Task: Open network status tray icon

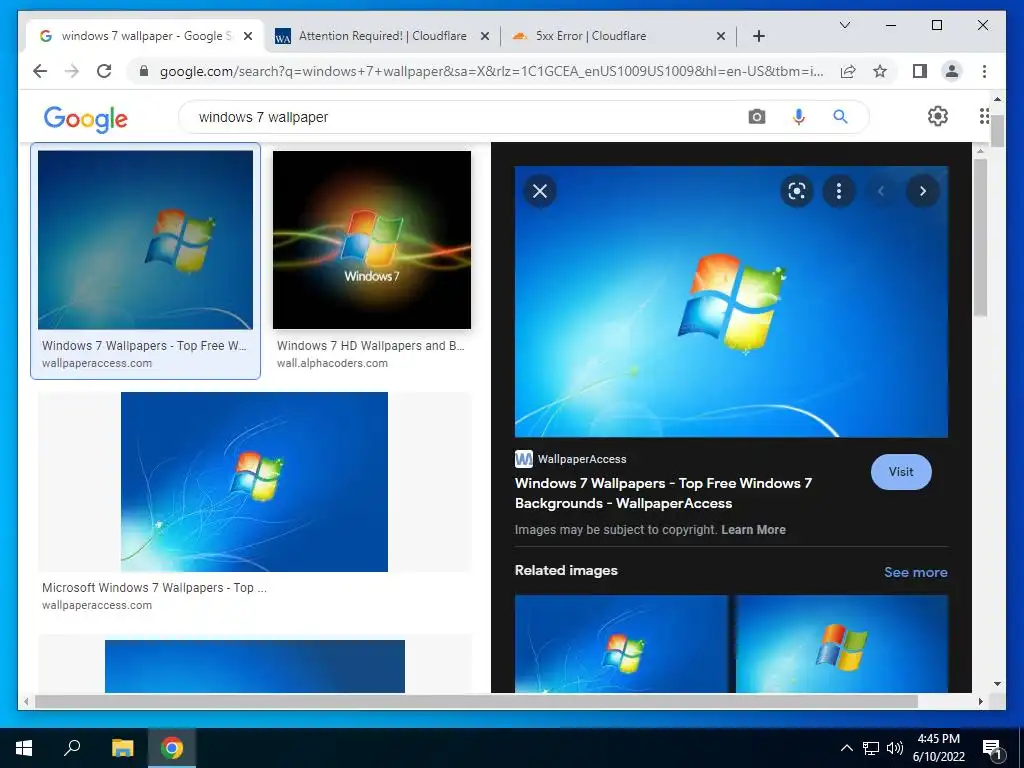Action: (x=871, y=748)
